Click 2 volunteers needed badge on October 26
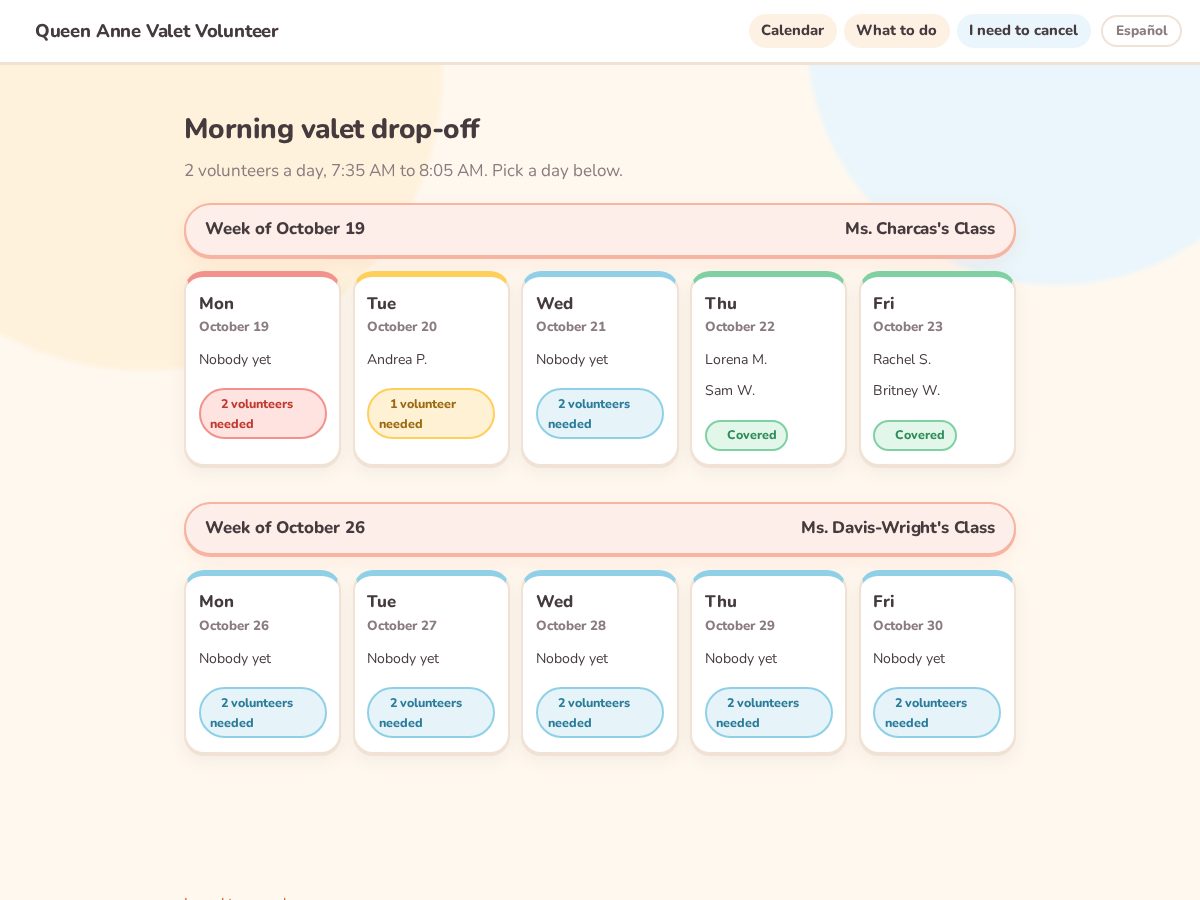Image resolution: width=1200 pixels, height=900 pixels. pos(262,712)
